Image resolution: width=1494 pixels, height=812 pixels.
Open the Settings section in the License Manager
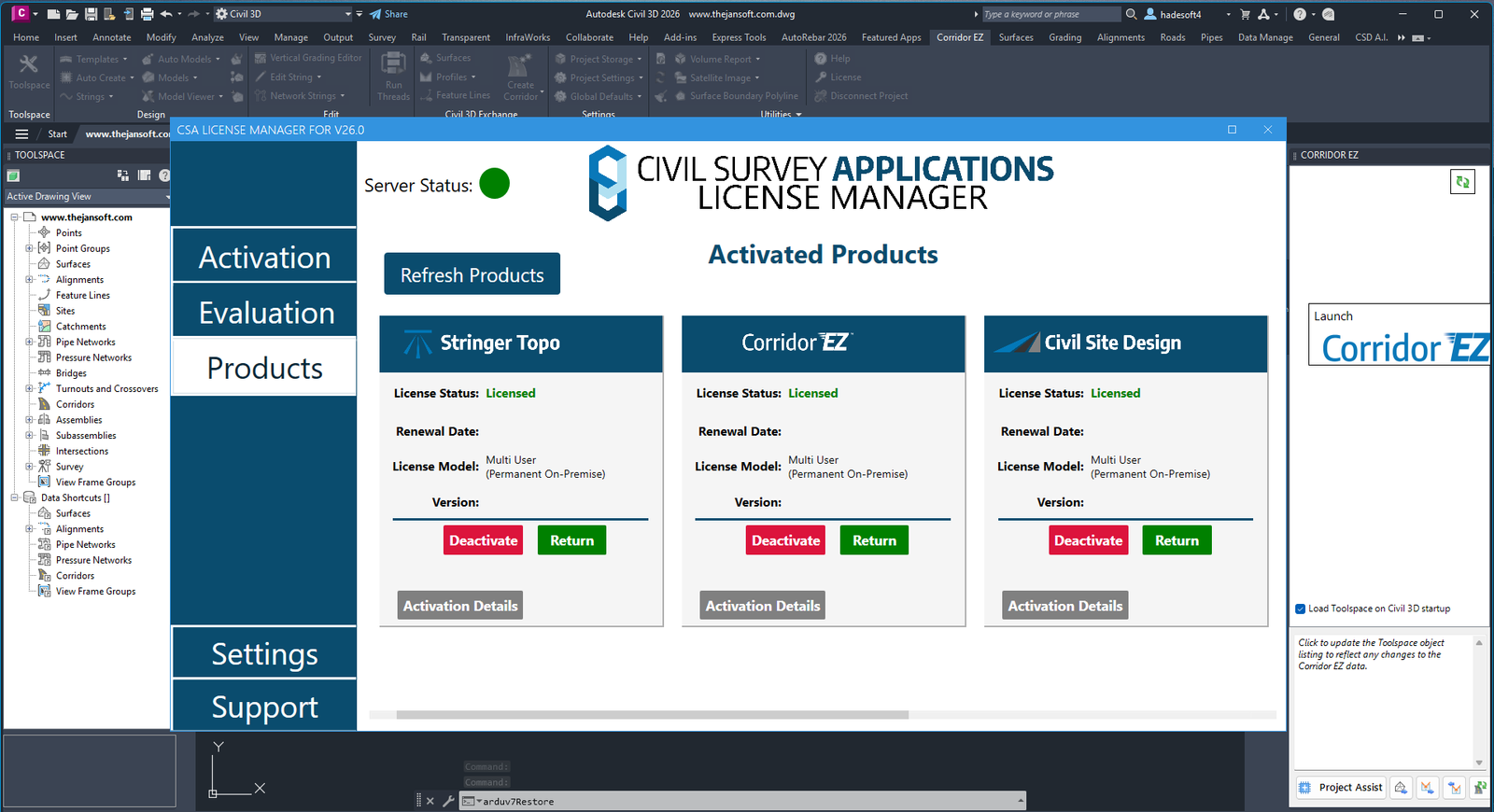[264, 653]
